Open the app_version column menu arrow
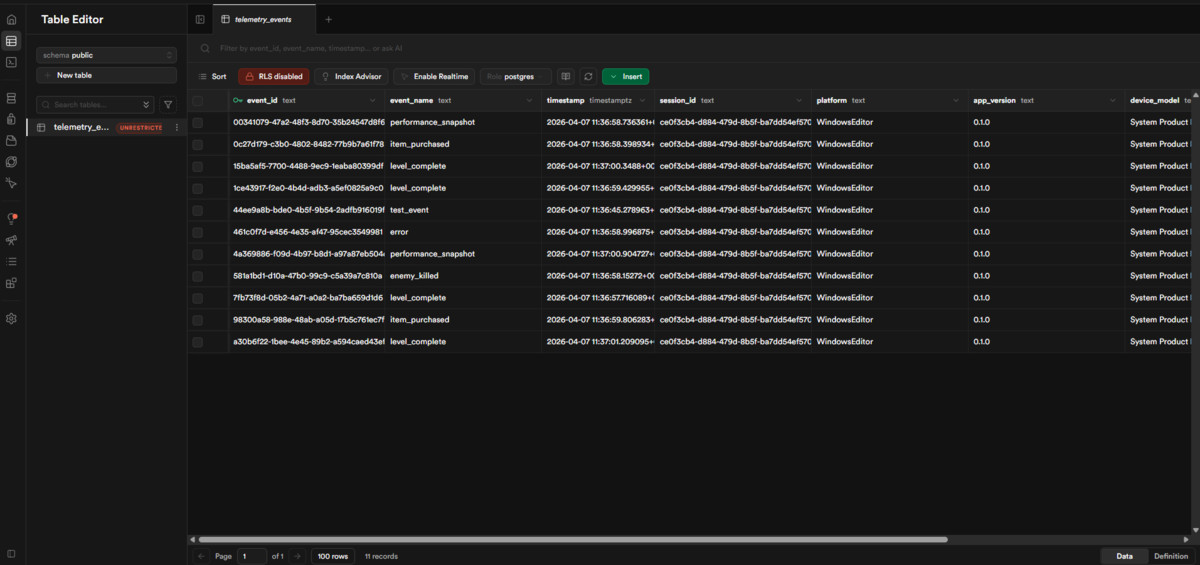 point(1112,101)
